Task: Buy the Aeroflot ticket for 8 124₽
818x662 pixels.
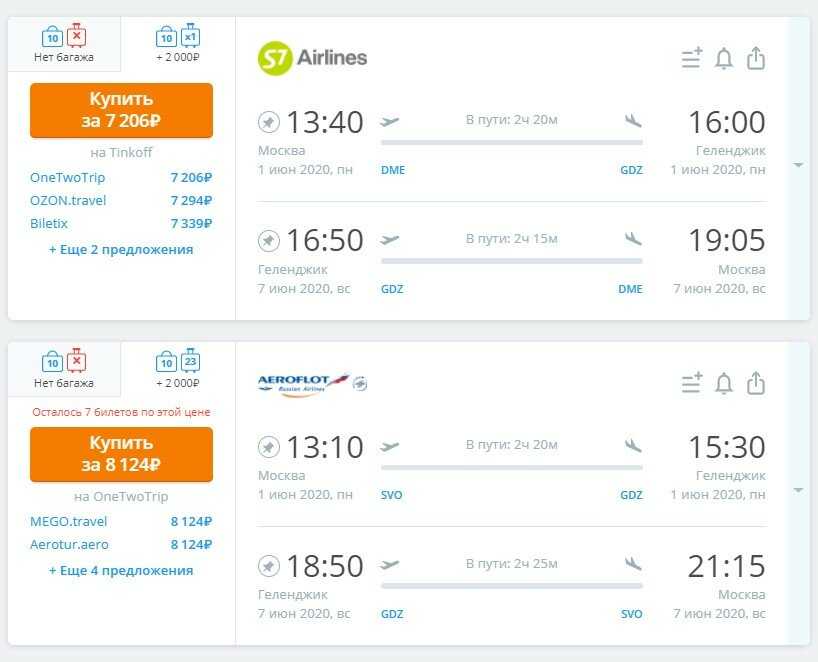Action: (122, 454)
